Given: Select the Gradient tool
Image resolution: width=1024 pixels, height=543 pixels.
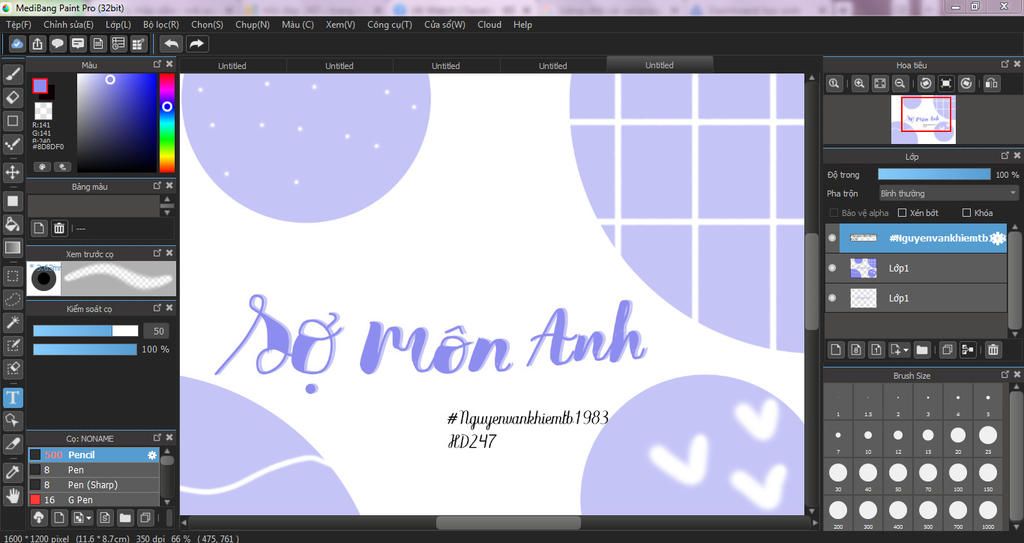Looking at the screenshot, I should 12,248.
